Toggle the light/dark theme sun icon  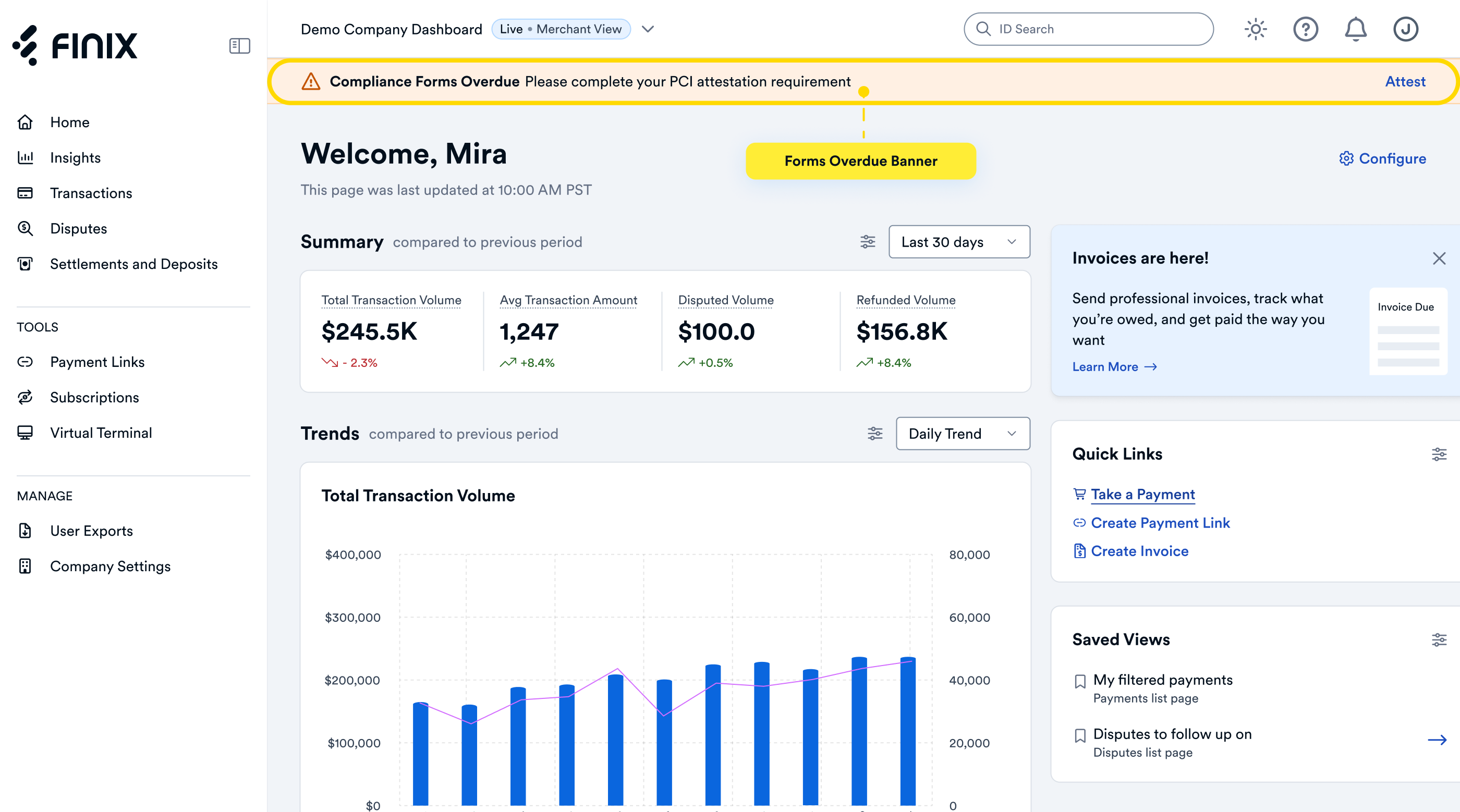click(x=1256, y=29)
